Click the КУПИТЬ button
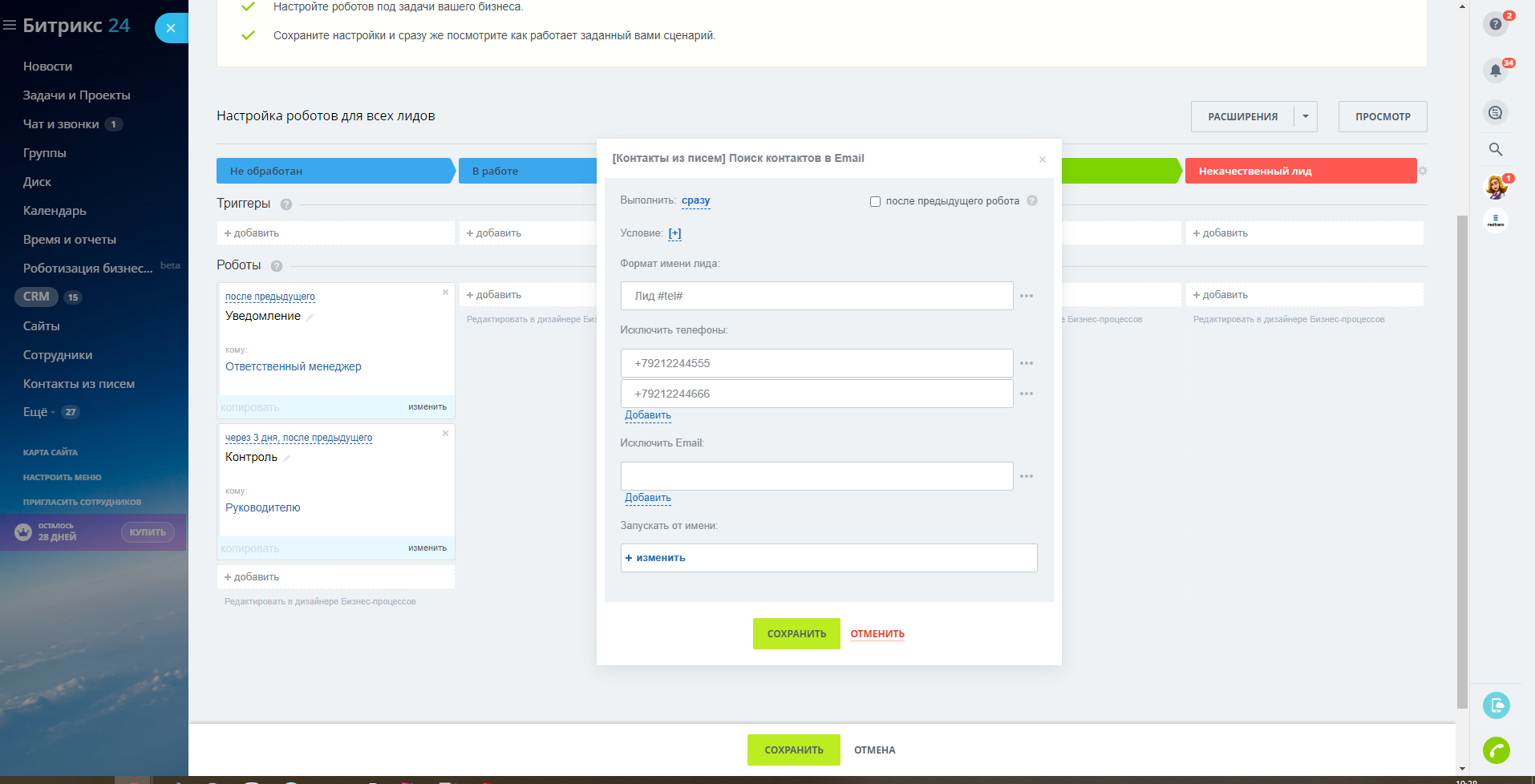This screenshot has height=784, width=1535. click(x=148, y=532)
